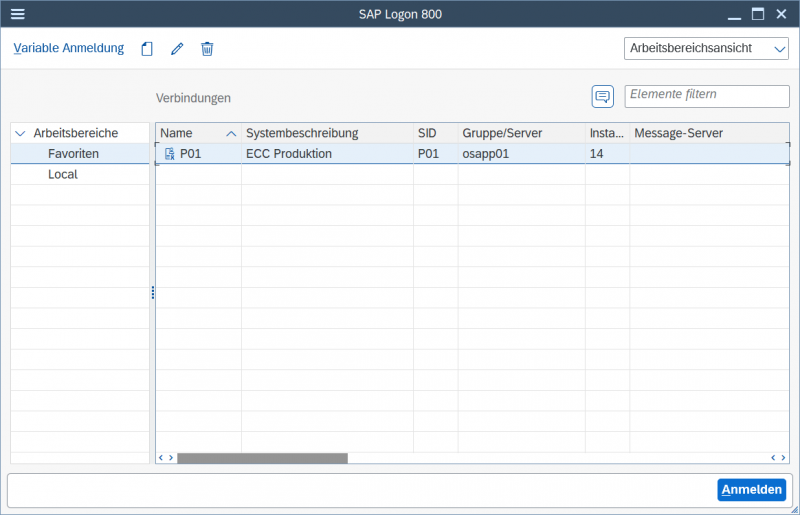Click SID column header
The height and width of the screenshot is (515, 800).
436,133
